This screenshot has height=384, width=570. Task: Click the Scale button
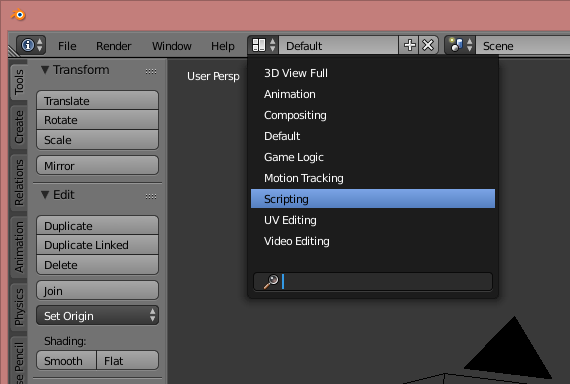[97, 140]
